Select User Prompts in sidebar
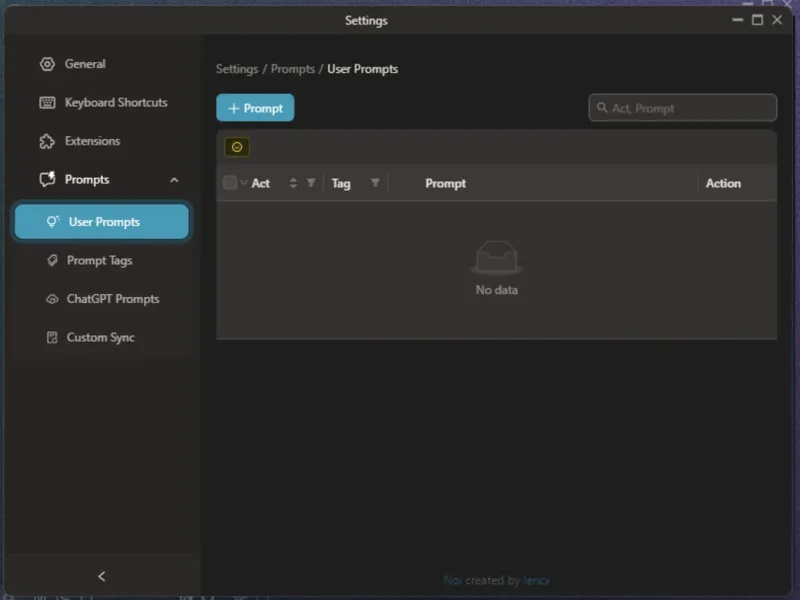The height and width of the screenshot is (600, 800). [102, 221]
